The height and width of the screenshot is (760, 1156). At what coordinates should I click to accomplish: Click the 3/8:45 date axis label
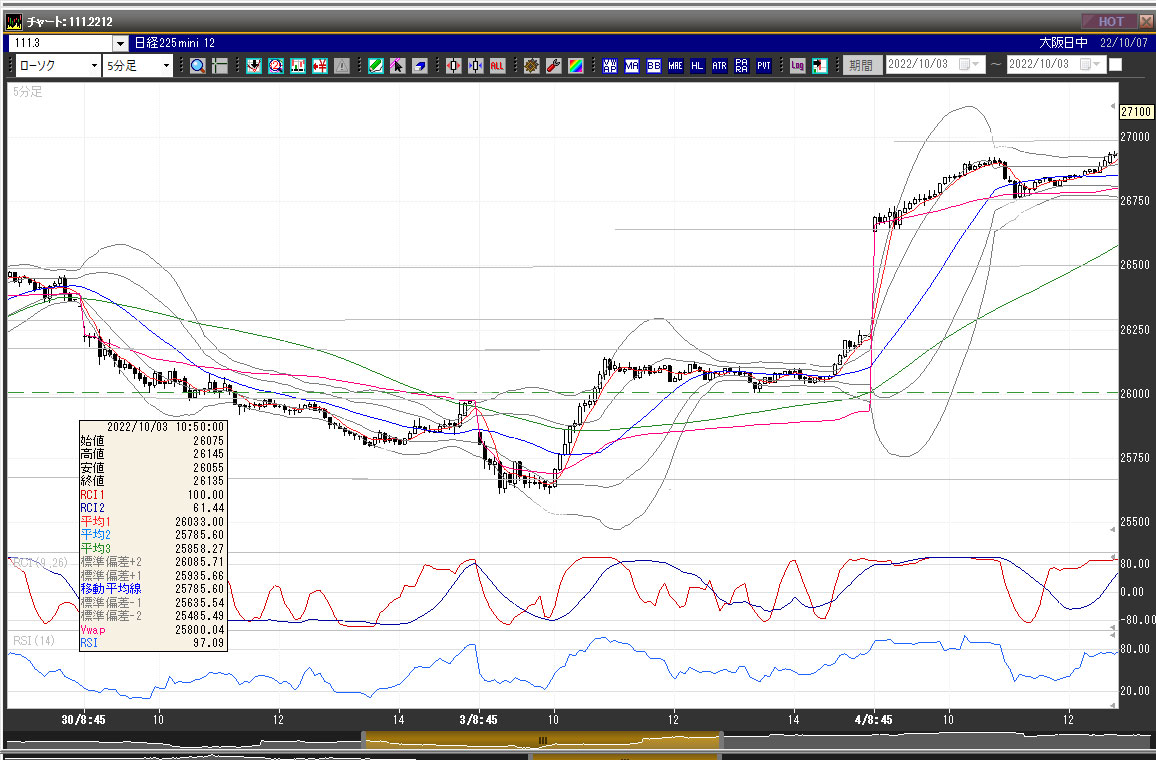pyautogui.click(x=478, y=719)
